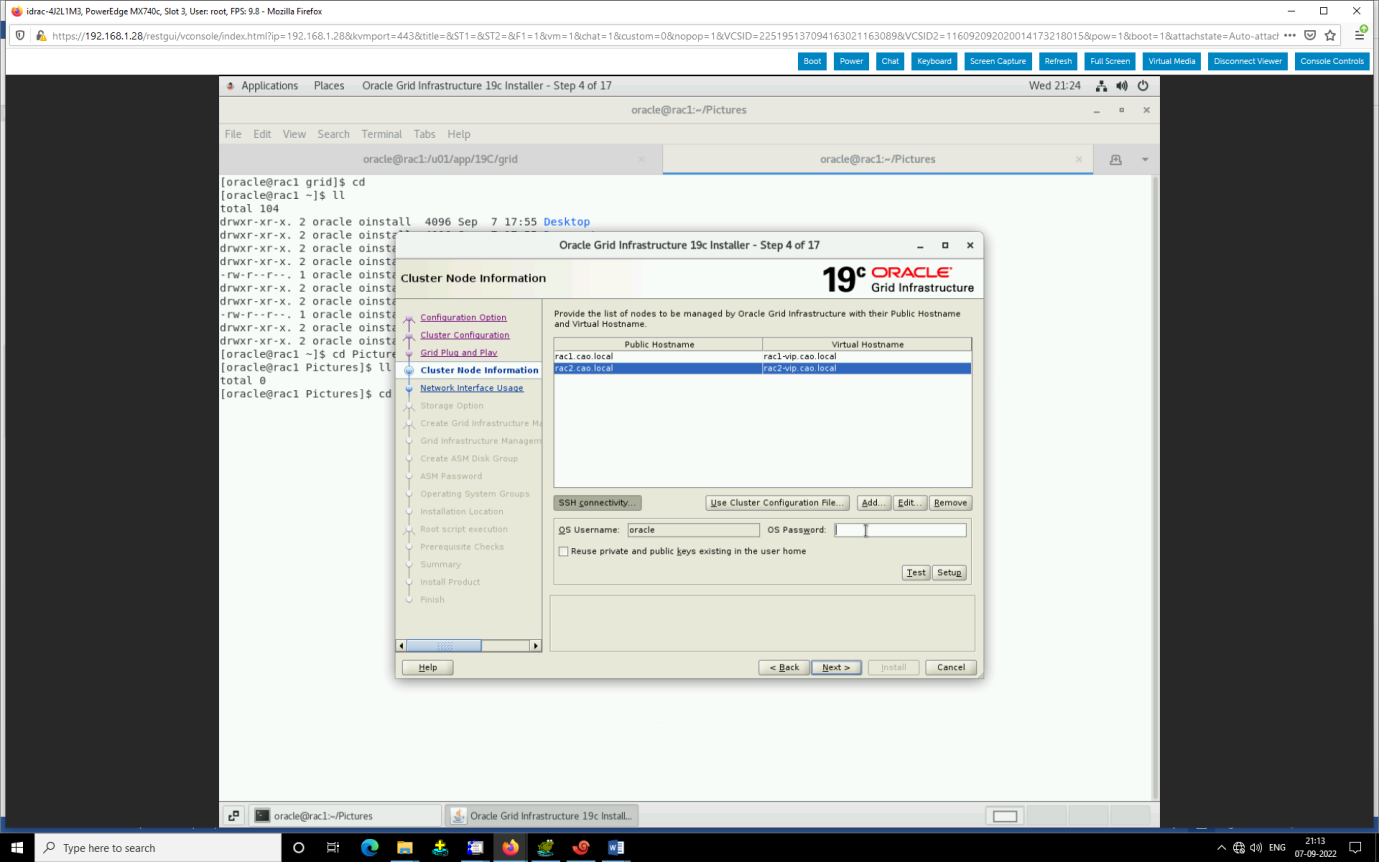Open Console Controls
This screenshot has width=1379, height=862.
click(x=1332, y=61)
